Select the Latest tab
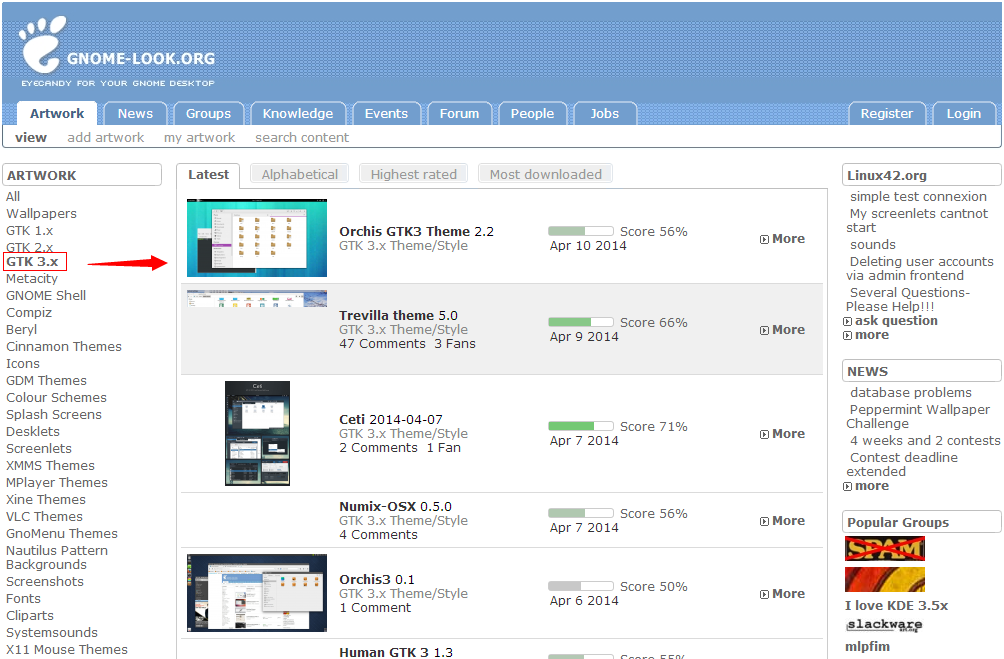1004x659 pixels. 208,175
